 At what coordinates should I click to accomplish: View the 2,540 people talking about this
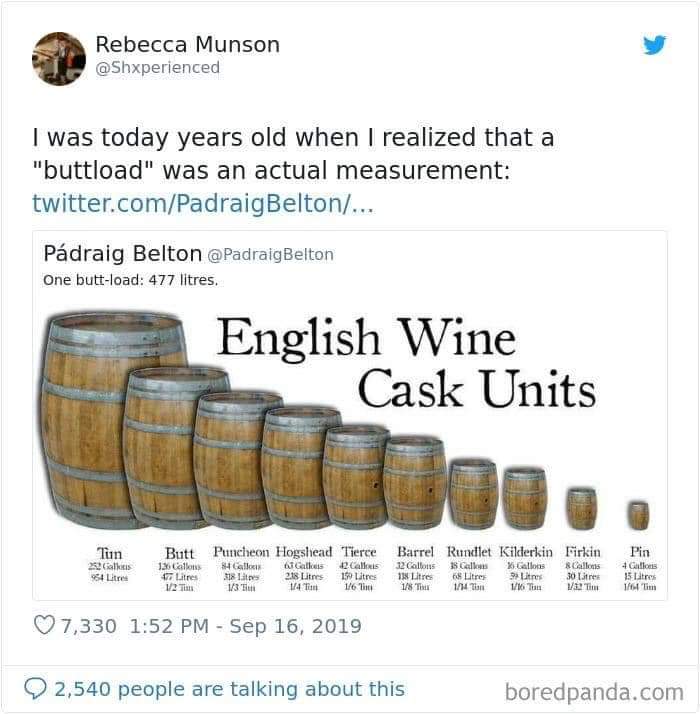(x=229, y=689)
